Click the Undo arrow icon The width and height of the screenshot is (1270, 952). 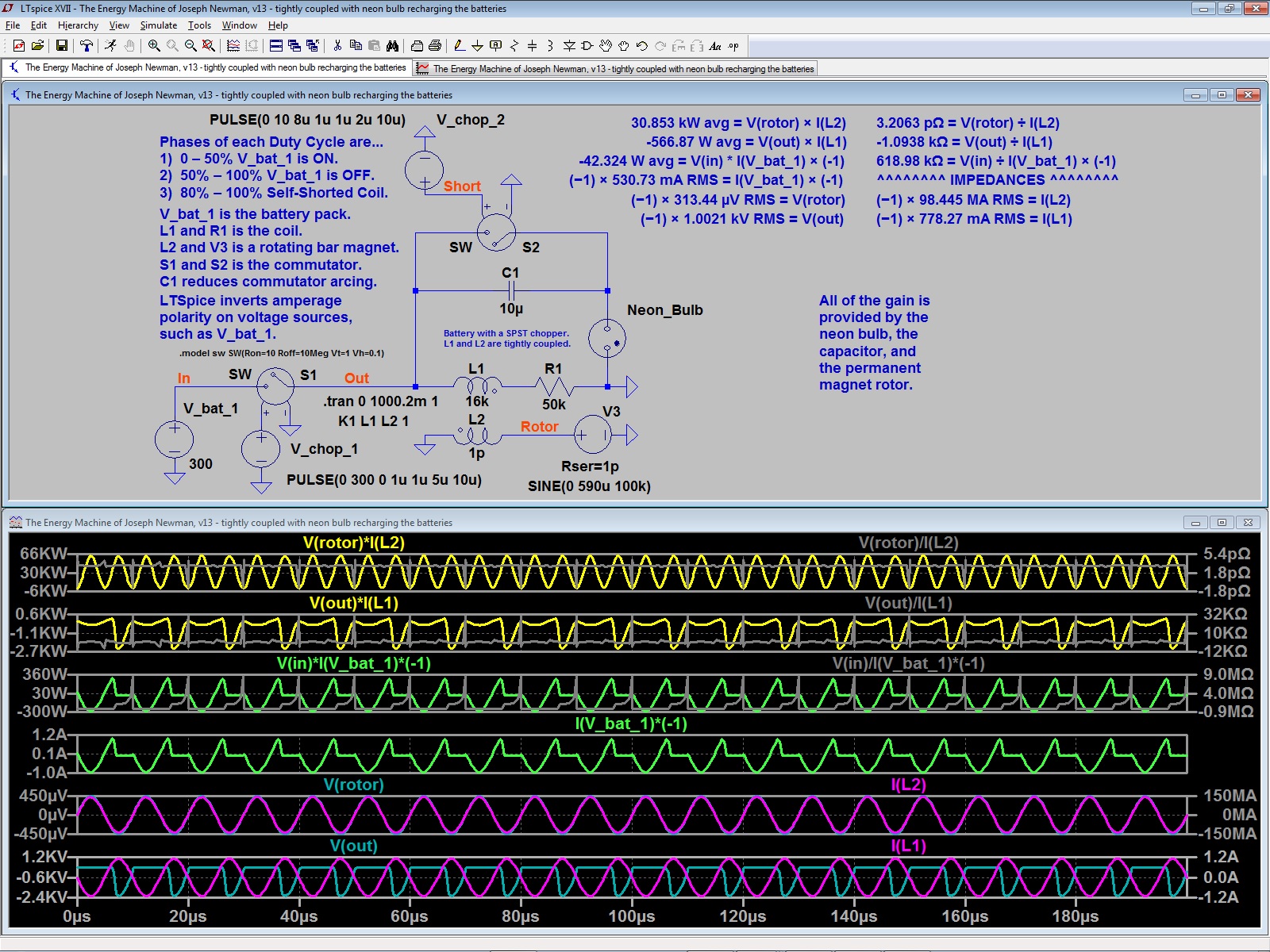point(642,46)
